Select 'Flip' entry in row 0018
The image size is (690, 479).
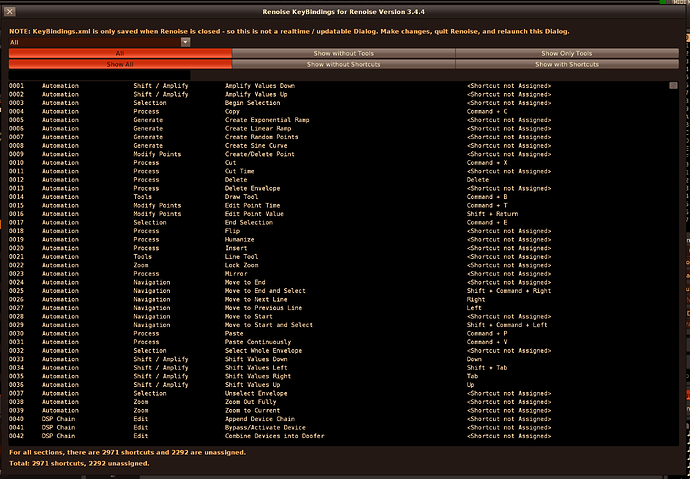point(232,231)
